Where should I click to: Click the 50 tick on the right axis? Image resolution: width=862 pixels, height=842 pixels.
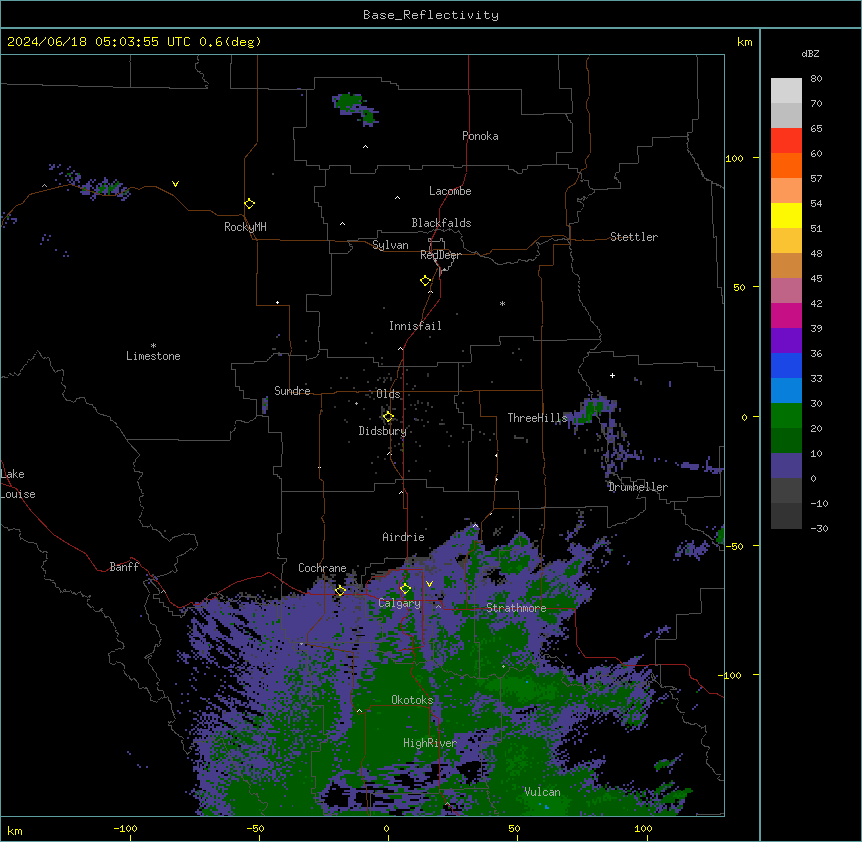[739, 287]
